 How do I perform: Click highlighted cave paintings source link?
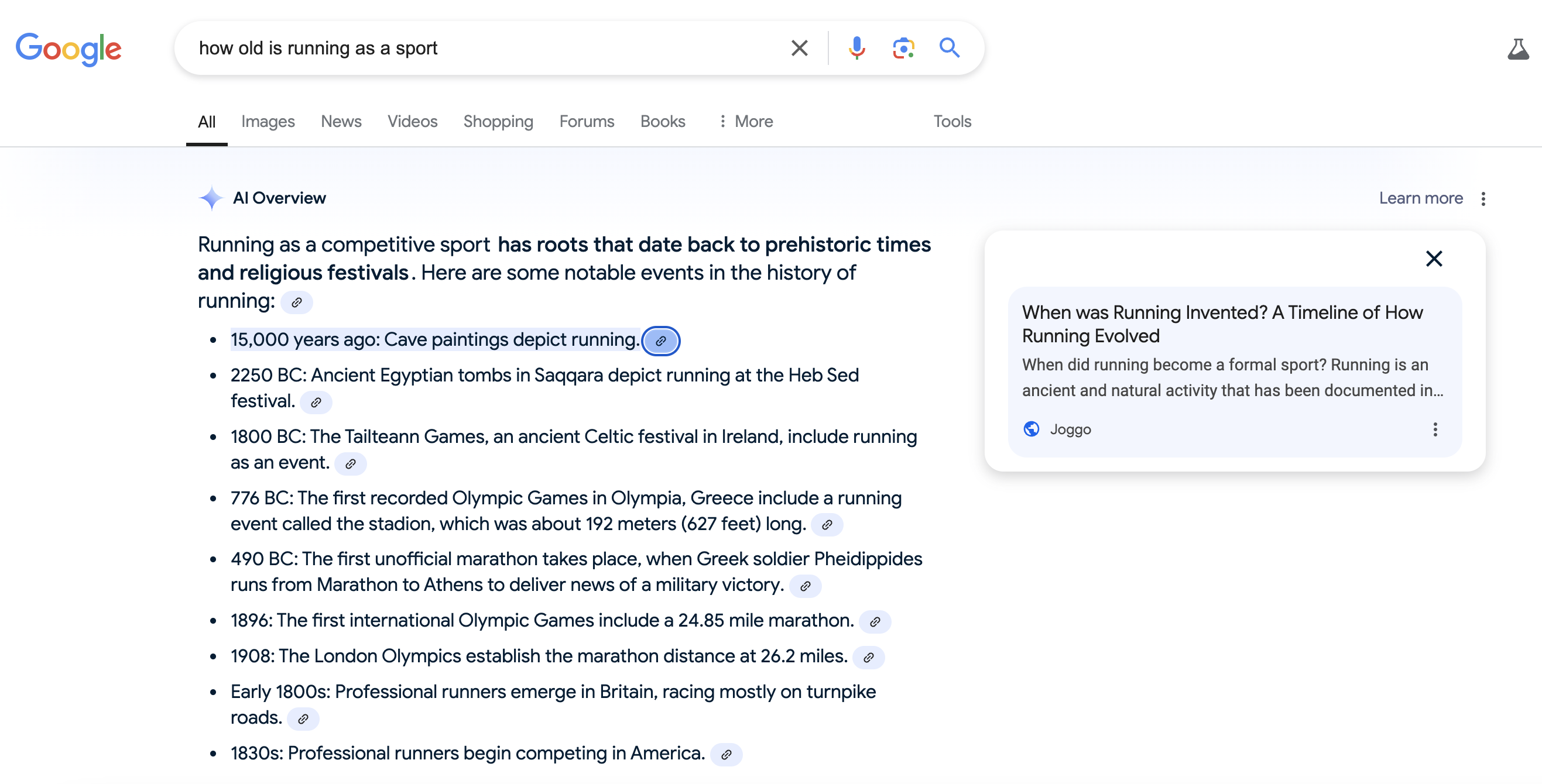click(660, 341)
